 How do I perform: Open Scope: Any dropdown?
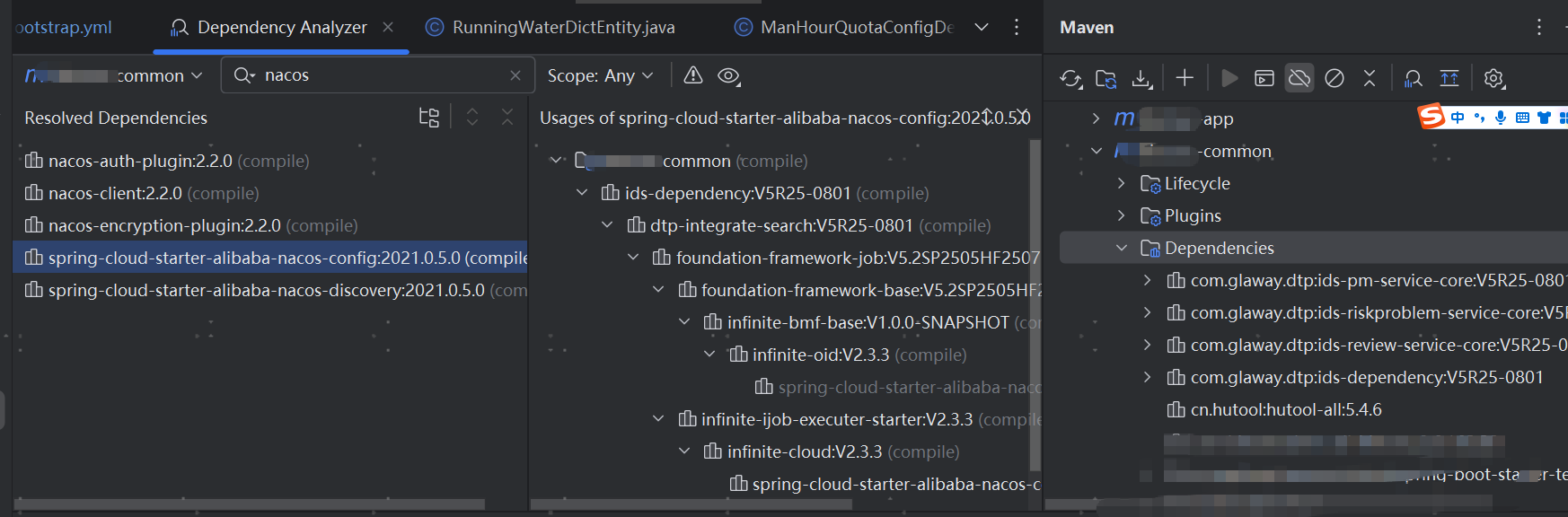coord(600,75)
